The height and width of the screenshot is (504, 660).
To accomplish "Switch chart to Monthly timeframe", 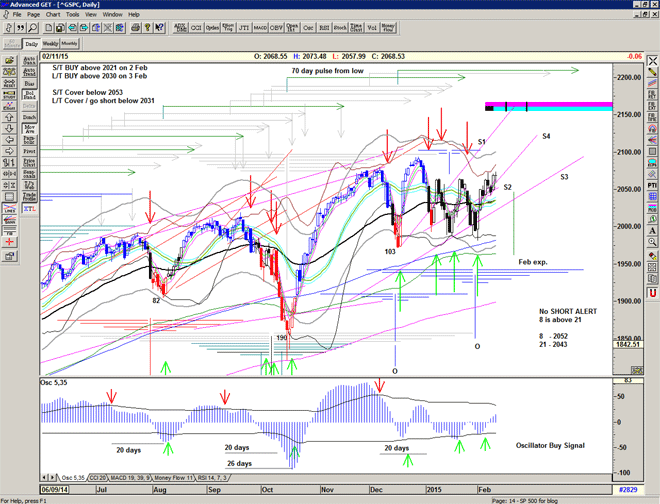I will (70, 44).
